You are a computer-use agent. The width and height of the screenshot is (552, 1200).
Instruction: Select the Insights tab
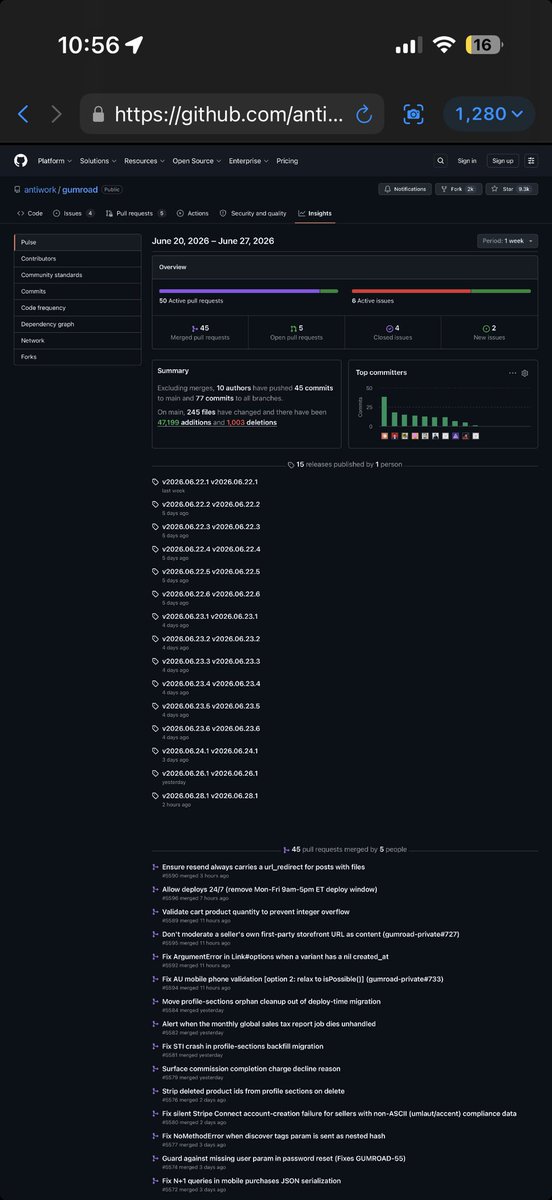[x=315, y=213]
